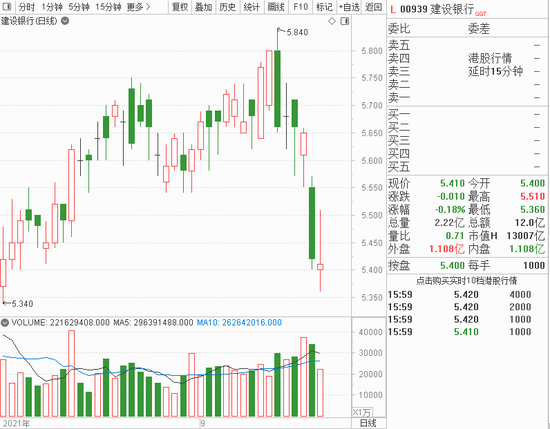This screenshot has width=550, height=429.
Task: Click 叠加 overlay button
Action: tap(204, 7)
